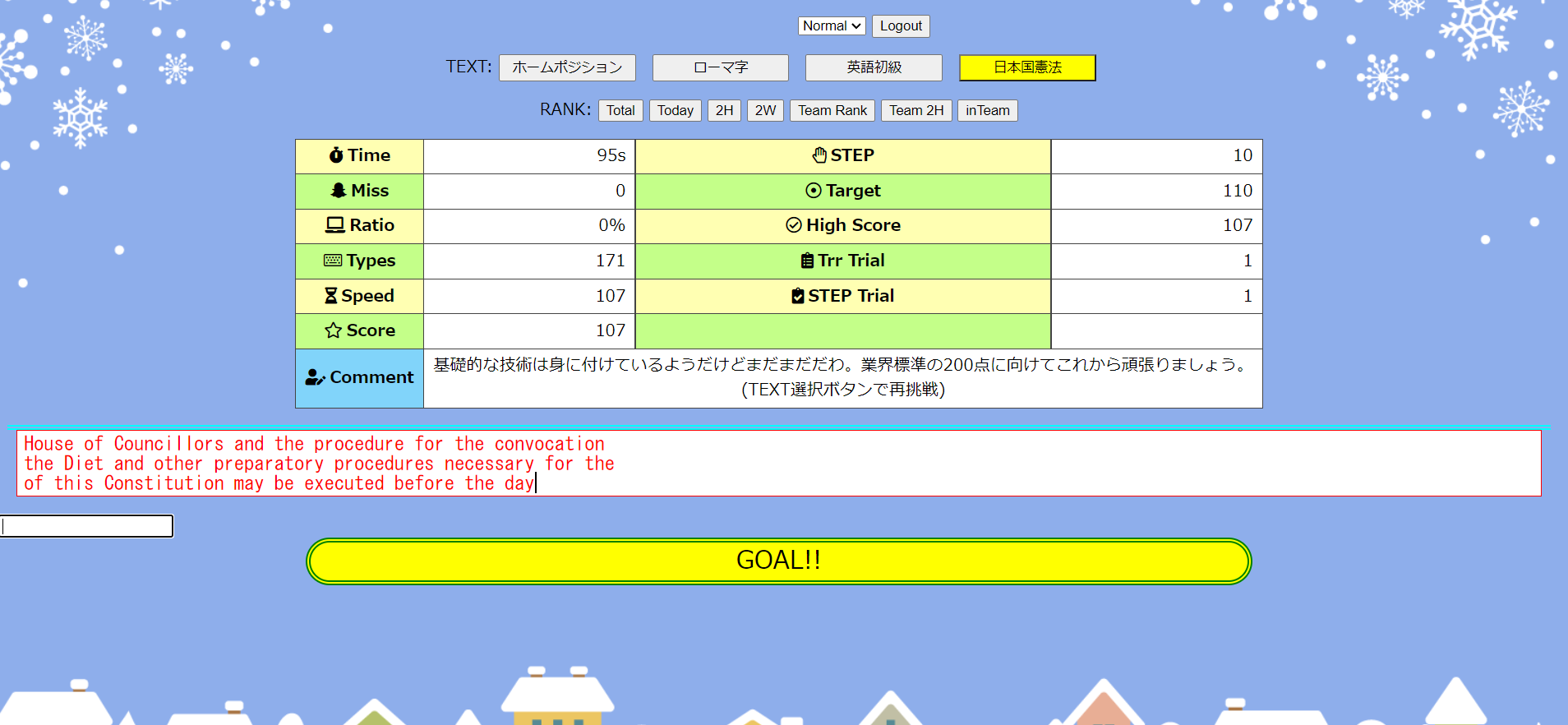Viewport: 1568px width, 725px height.
Task: Click the stopwatch icon beside Time
Action: (x=335, y=155)
